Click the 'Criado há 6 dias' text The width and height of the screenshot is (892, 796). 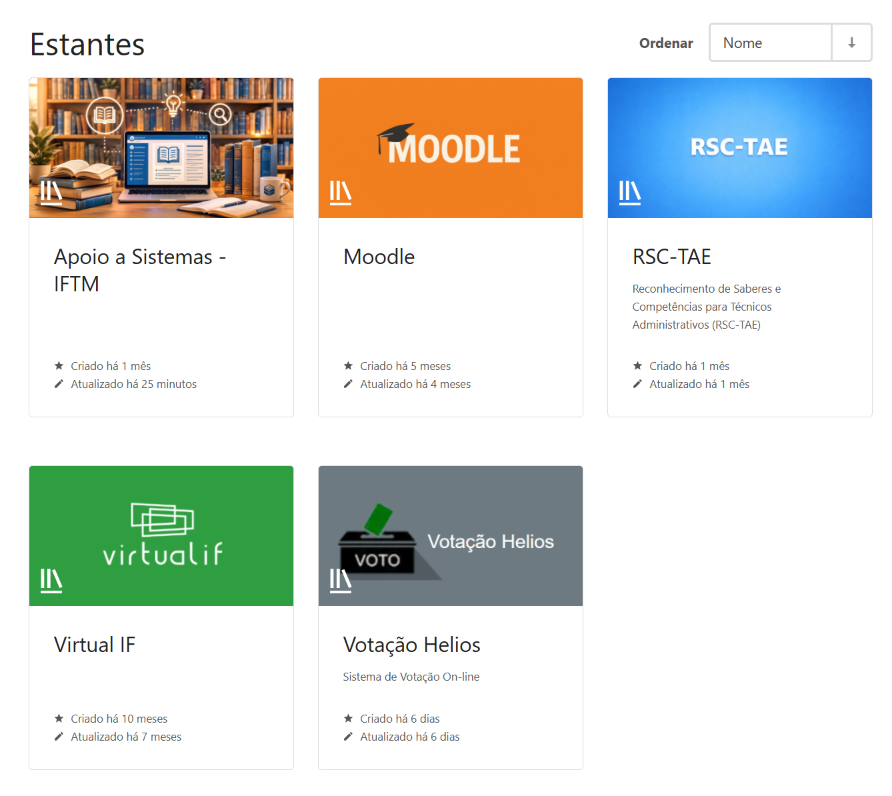point(399,719)
